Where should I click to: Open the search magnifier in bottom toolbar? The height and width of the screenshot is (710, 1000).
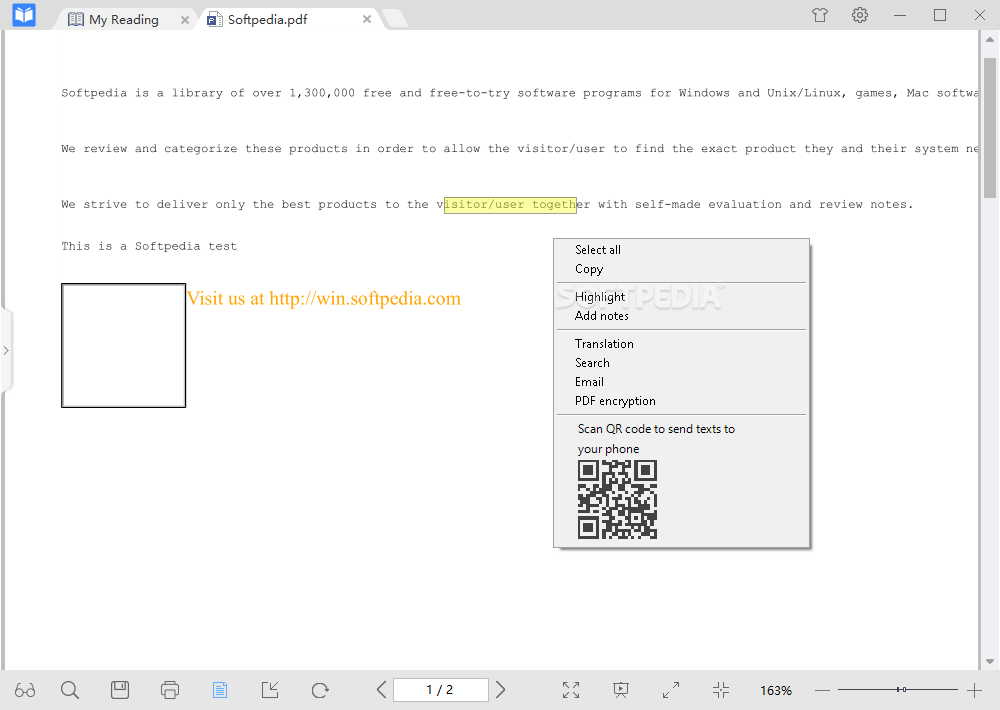pyautogui.click(x=70, y=690)
